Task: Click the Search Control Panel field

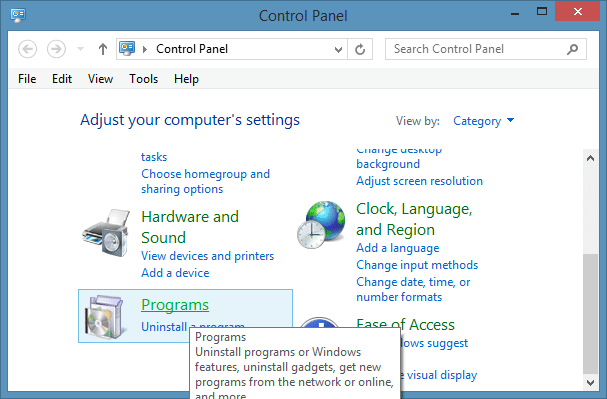Action: pos(485,49)
